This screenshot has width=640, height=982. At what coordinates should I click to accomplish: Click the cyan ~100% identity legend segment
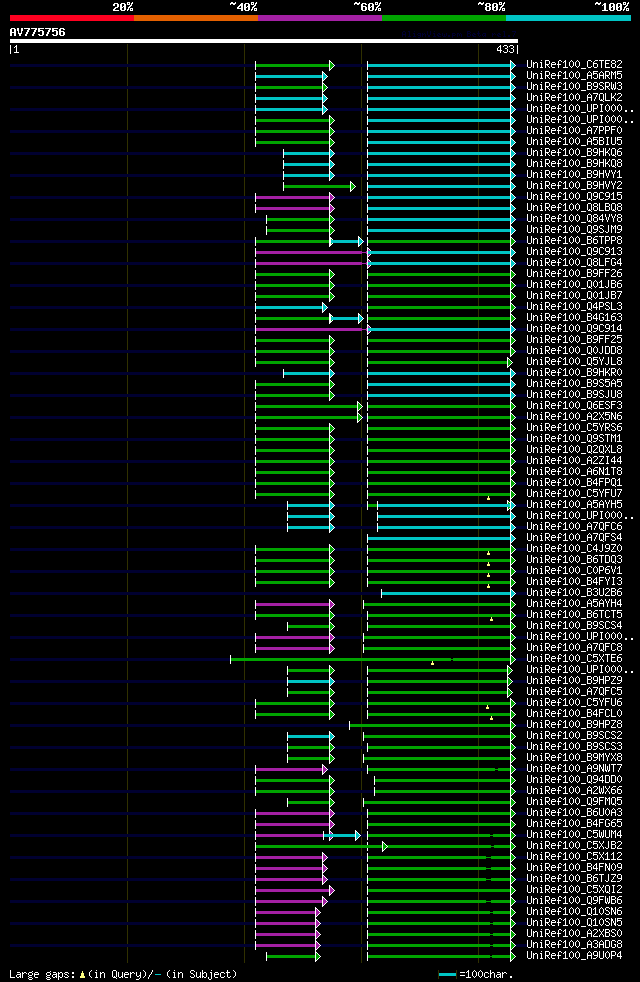[x=568, y=18]
